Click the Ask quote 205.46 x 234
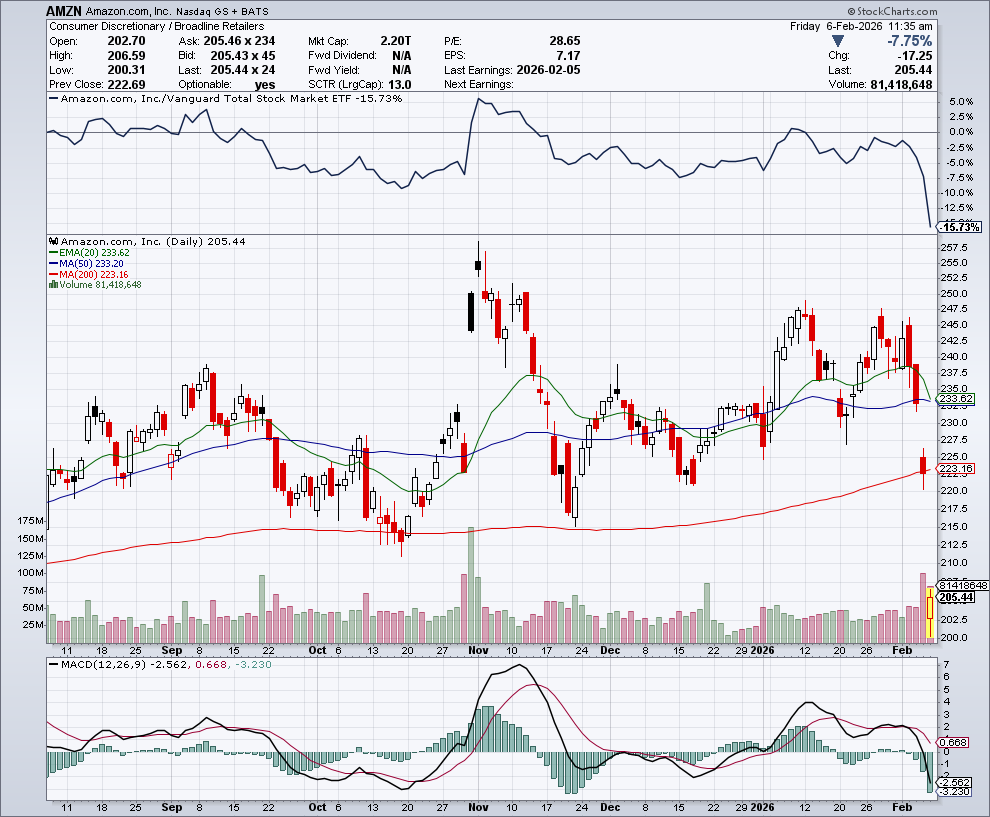The image size is (990, 817). (x=239, y=41)
